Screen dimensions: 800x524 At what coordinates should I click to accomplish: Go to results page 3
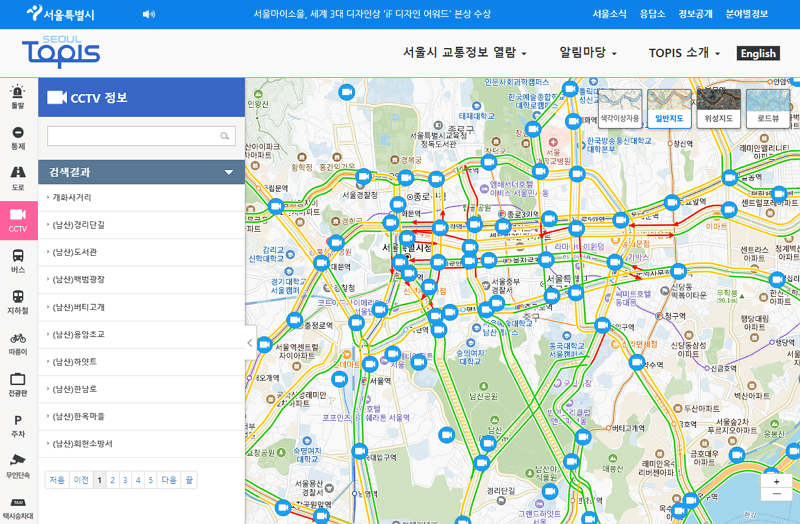125,480
